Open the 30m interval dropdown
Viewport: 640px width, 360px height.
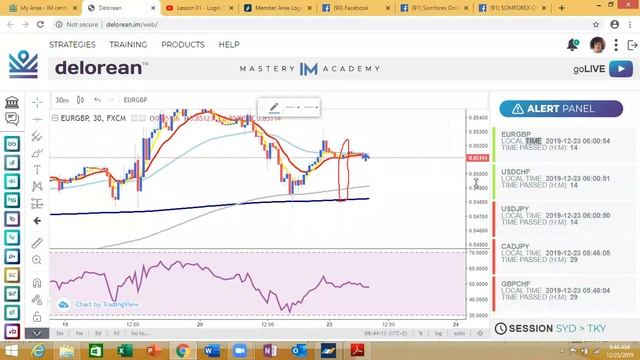62,100
